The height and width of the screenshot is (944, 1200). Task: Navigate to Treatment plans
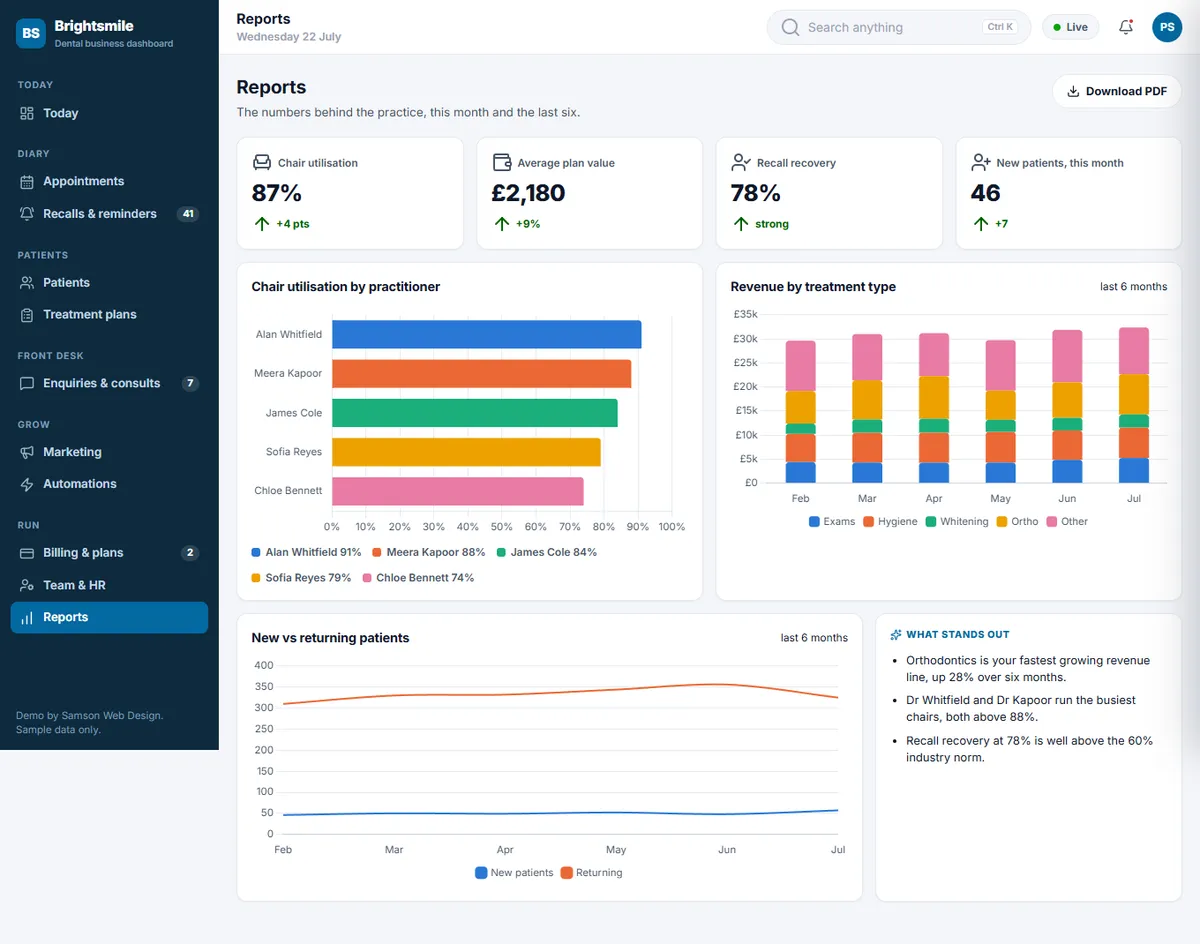pyautogui.click(x=109, y=315)
